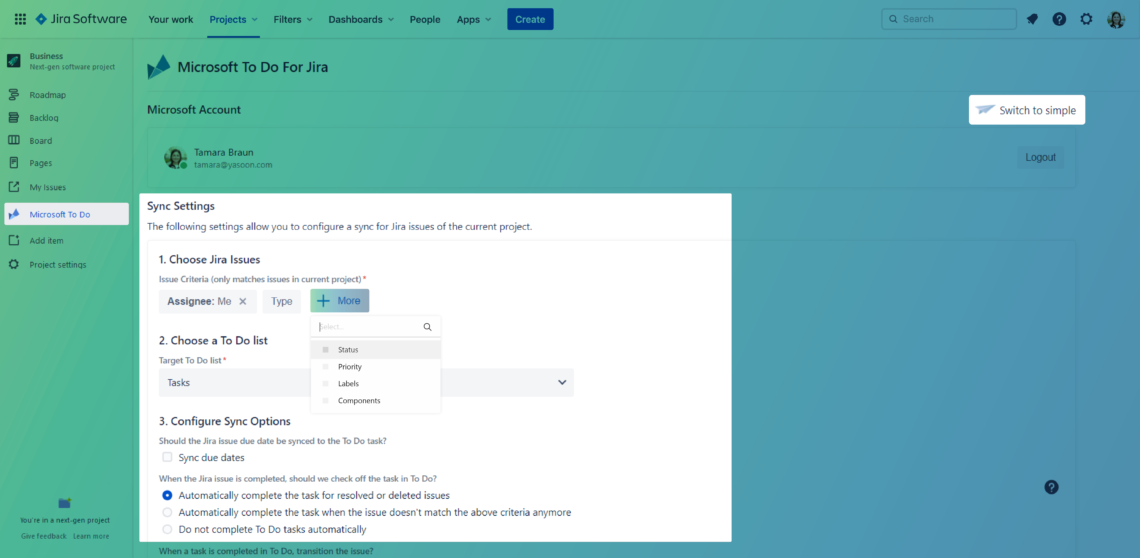The image size is (1140, 558).
Task: Click the My Issues sidebar icon
Action: point(14,187)
